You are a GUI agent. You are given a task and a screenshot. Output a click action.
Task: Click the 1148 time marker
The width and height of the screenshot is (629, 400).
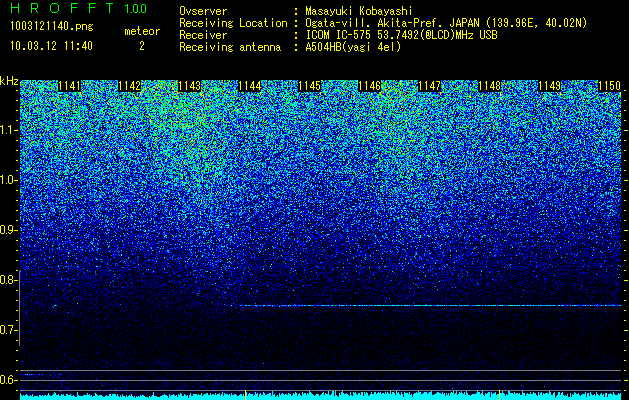tap(490, 86)
